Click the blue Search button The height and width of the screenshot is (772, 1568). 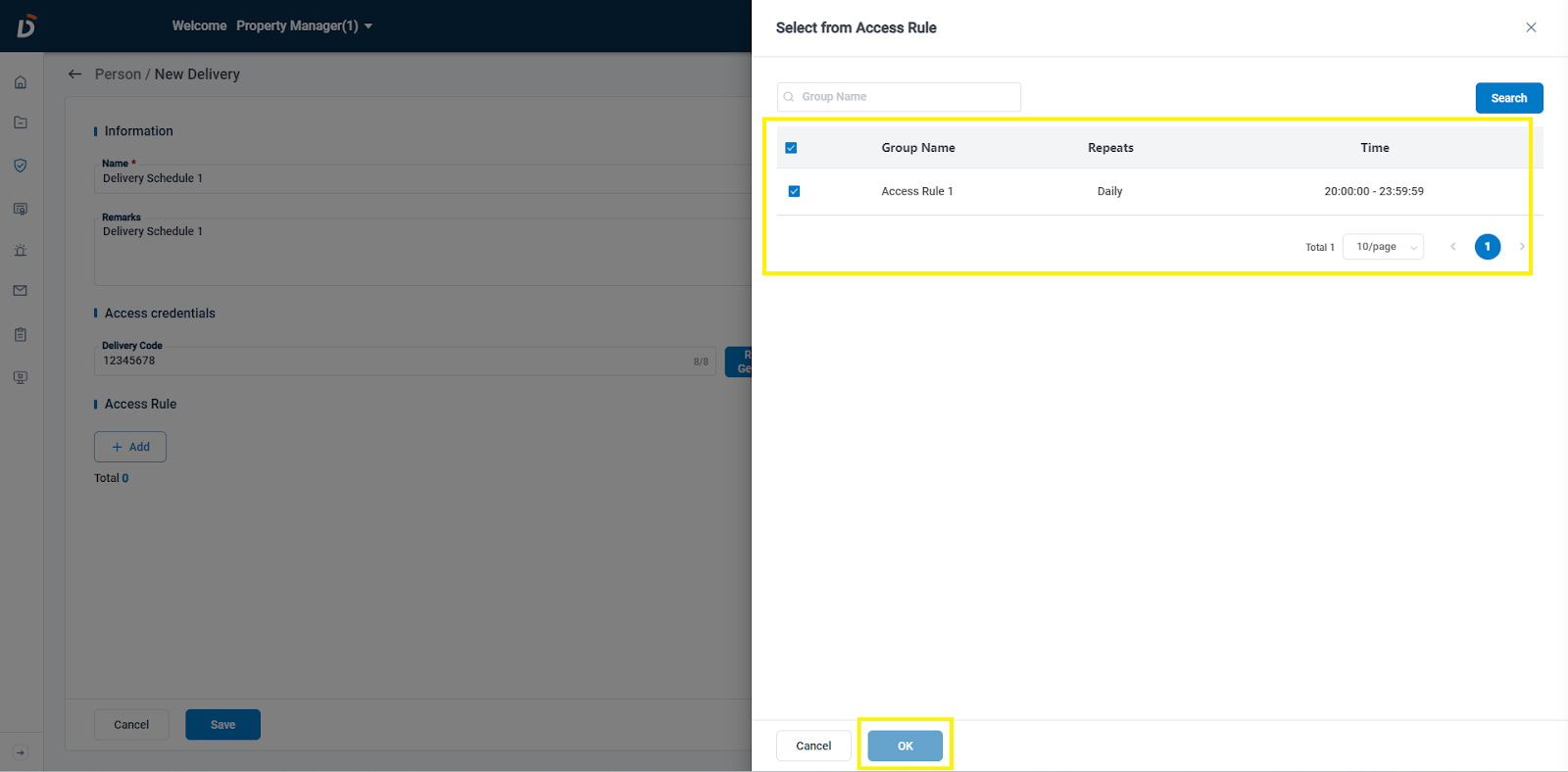[1508, 98]
